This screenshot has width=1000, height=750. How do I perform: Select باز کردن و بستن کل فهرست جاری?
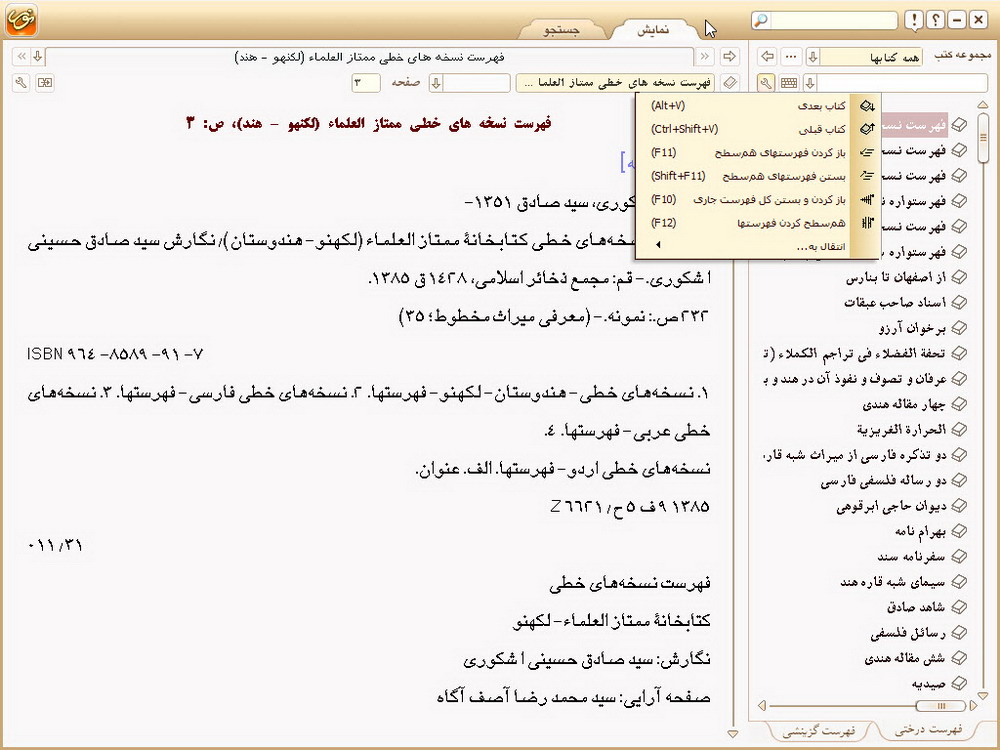[x=756, y=200]
